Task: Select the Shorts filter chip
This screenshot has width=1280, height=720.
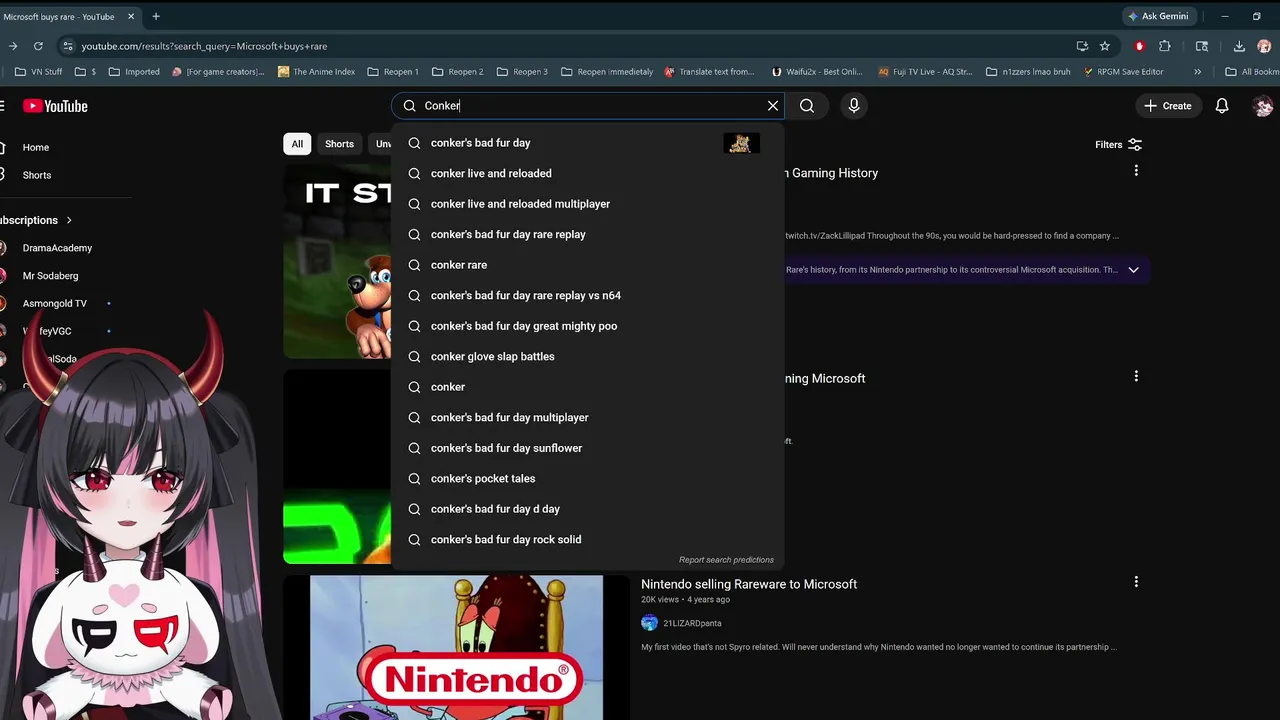Action: click(x=339, y=144)
